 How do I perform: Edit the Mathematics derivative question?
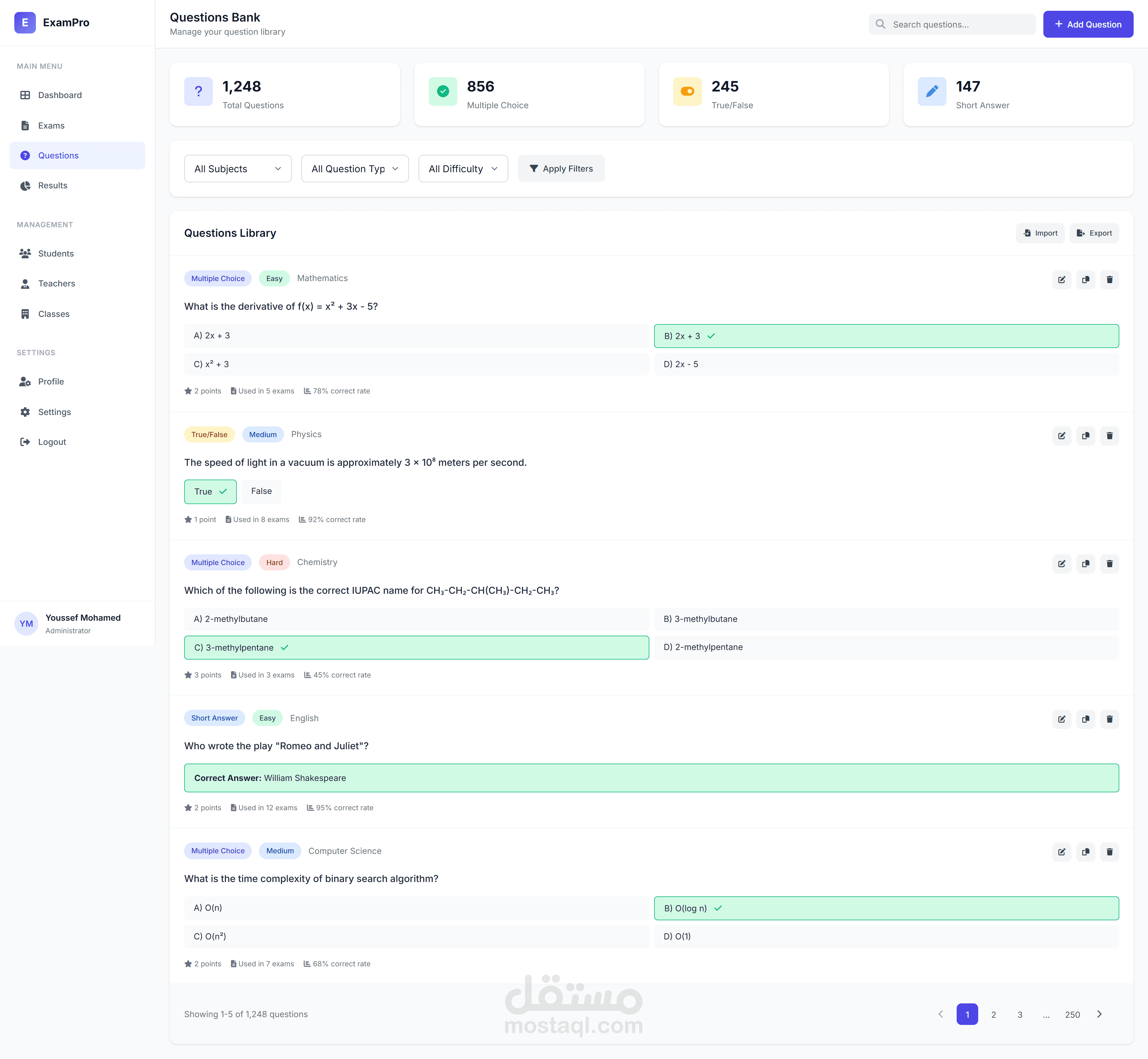coord(1061,280)
